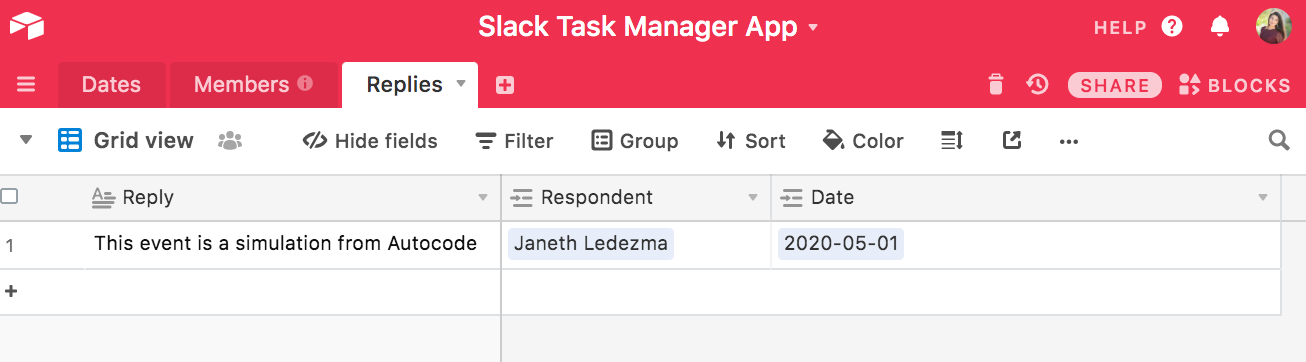This screenshot has width=1306, height=362.
Task: Open base revision history icon
Action: click(1037, 85)
